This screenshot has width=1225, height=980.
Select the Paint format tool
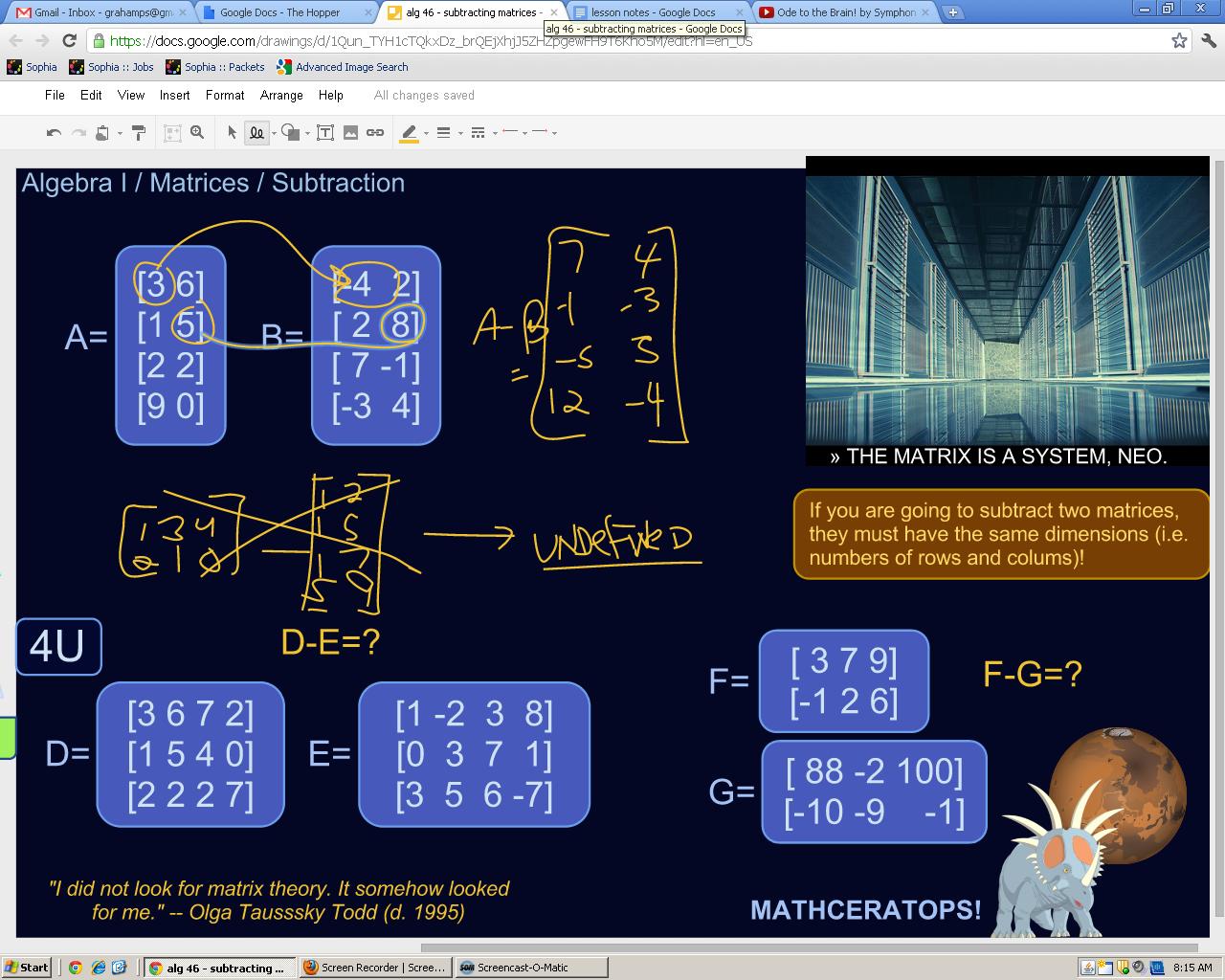coord(139,132)
